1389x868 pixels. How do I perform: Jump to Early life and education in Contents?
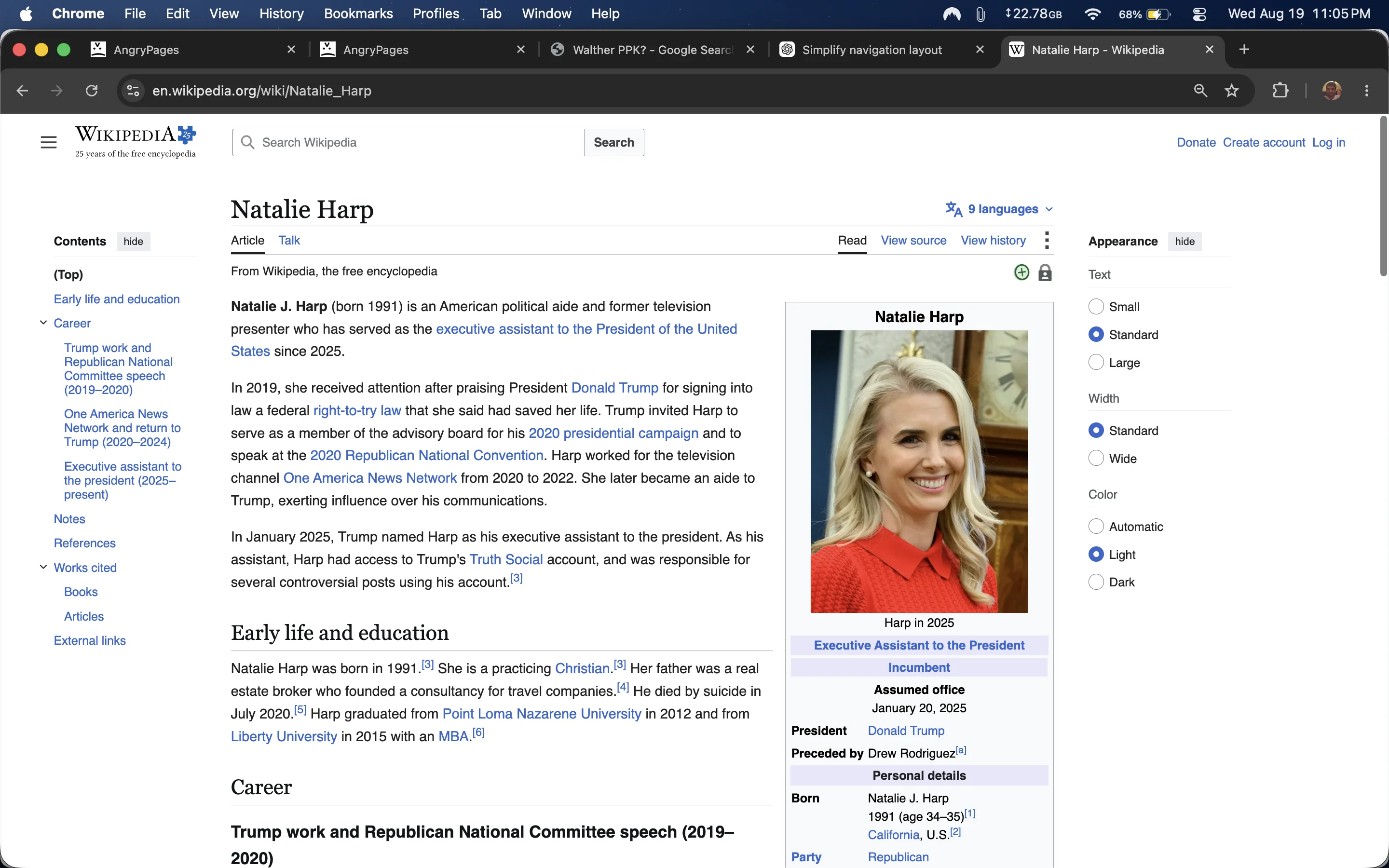[x=117, y=299]
